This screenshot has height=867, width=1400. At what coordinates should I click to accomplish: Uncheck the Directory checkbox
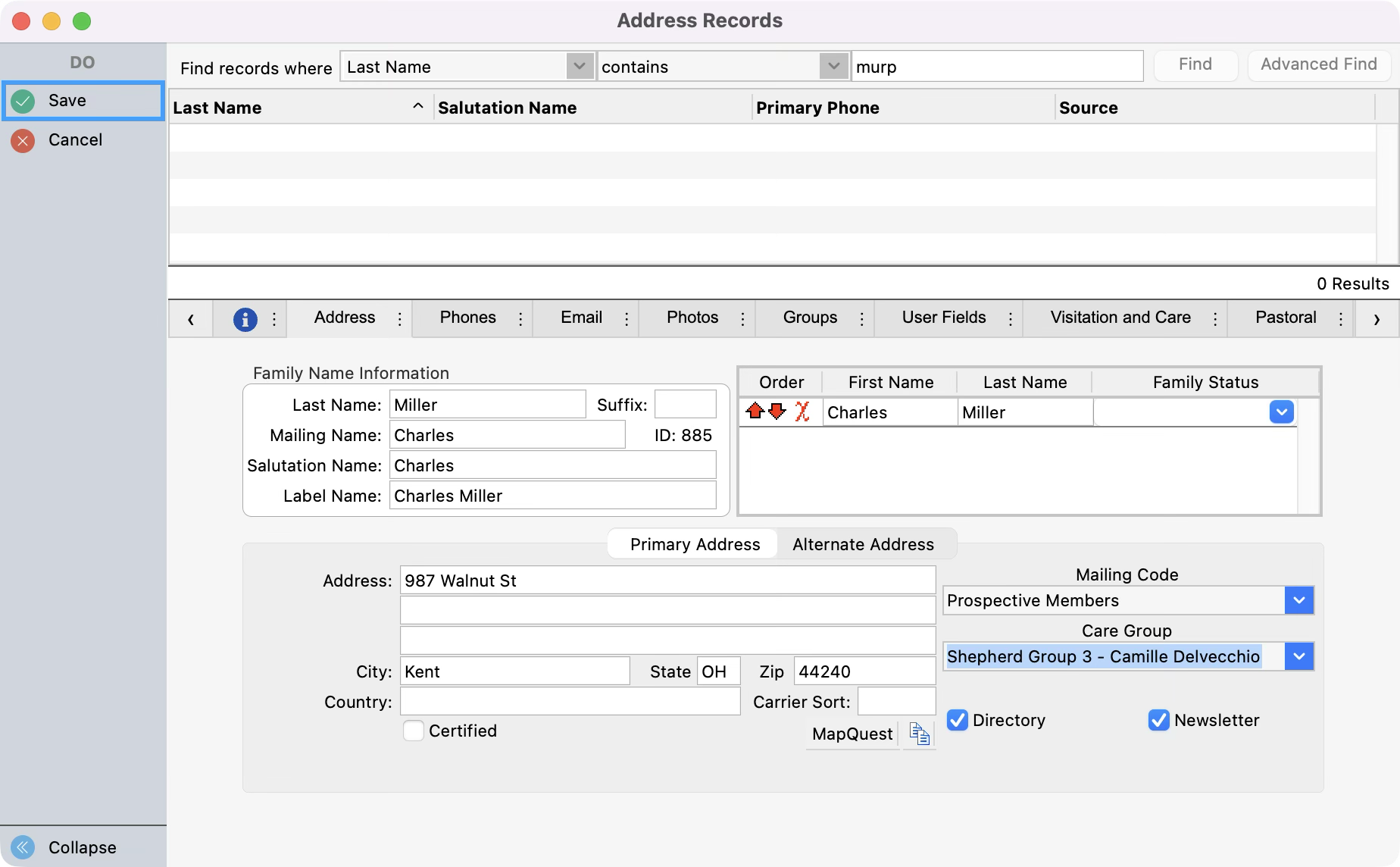[x=958, y=720]
